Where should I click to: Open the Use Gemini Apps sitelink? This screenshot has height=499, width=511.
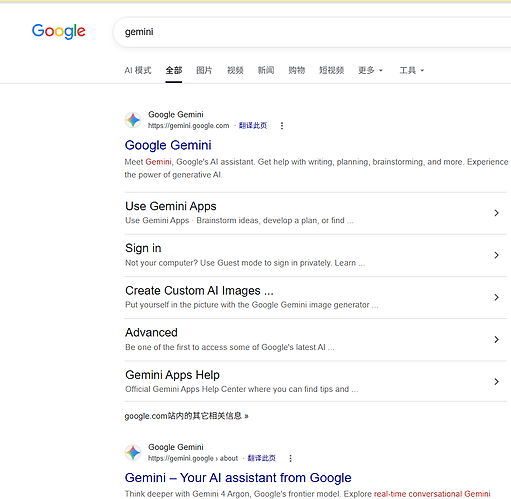click(171, 206)
